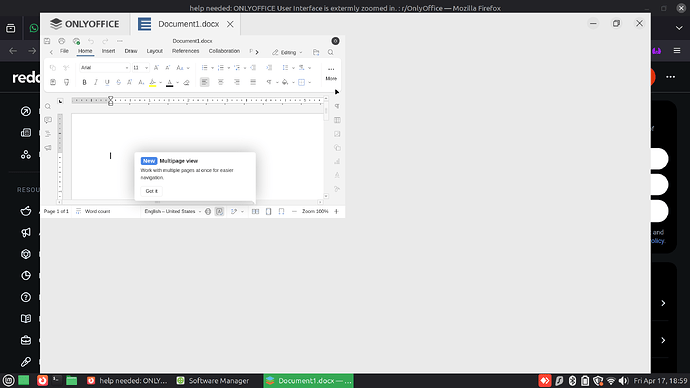Open the File tab
690x388 pixels.
64,51
